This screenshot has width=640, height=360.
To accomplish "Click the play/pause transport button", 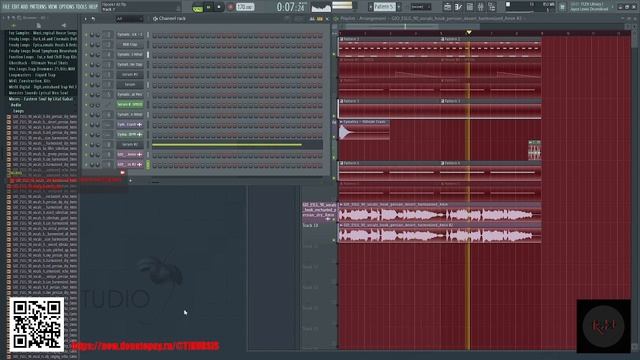I will (209, 7).
